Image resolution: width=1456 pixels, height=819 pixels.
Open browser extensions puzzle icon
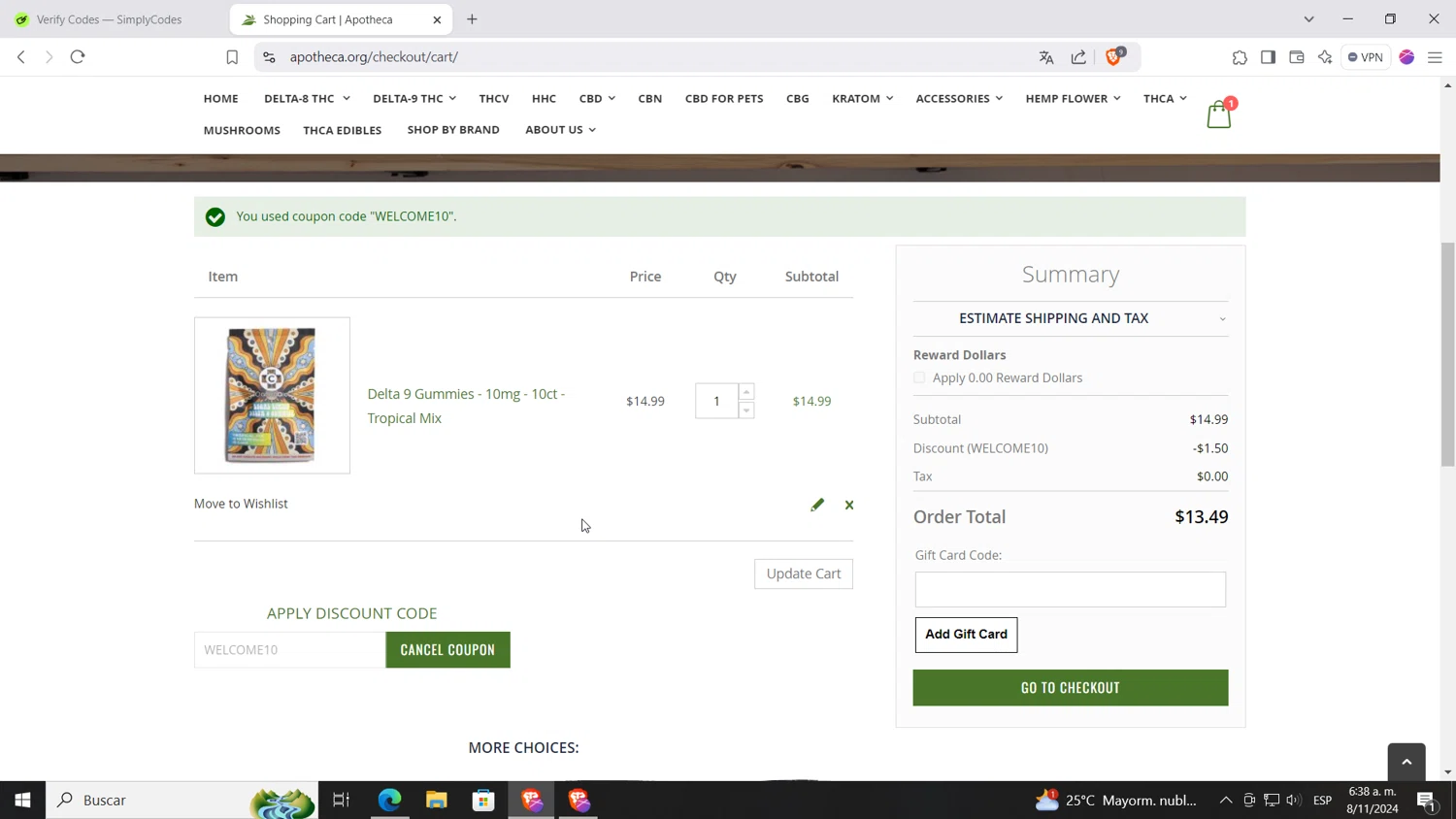tap(1240, 57)
